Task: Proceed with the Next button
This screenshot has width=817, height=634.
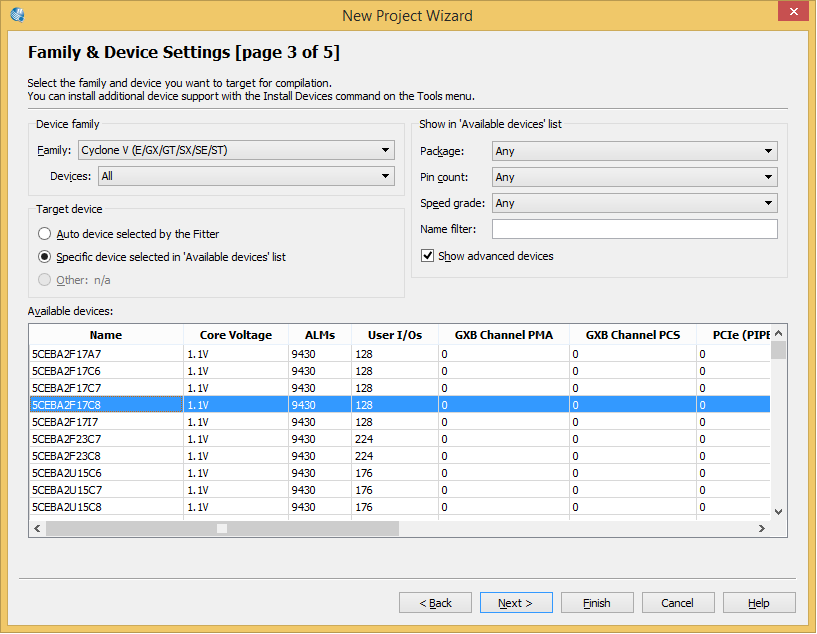Action: (x=516, y=603)
